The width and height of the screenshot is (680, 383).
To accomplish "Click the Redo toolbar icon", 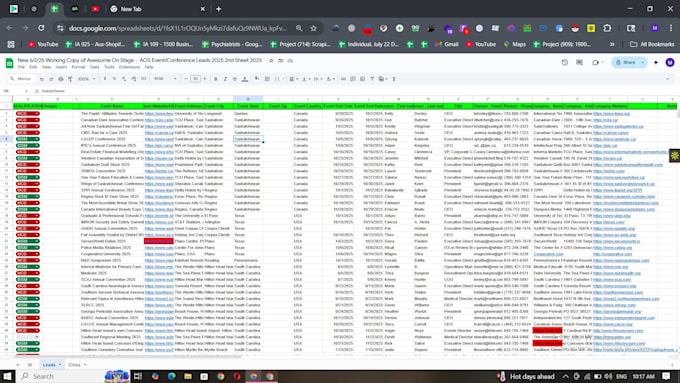I will (x=51, y=79).
